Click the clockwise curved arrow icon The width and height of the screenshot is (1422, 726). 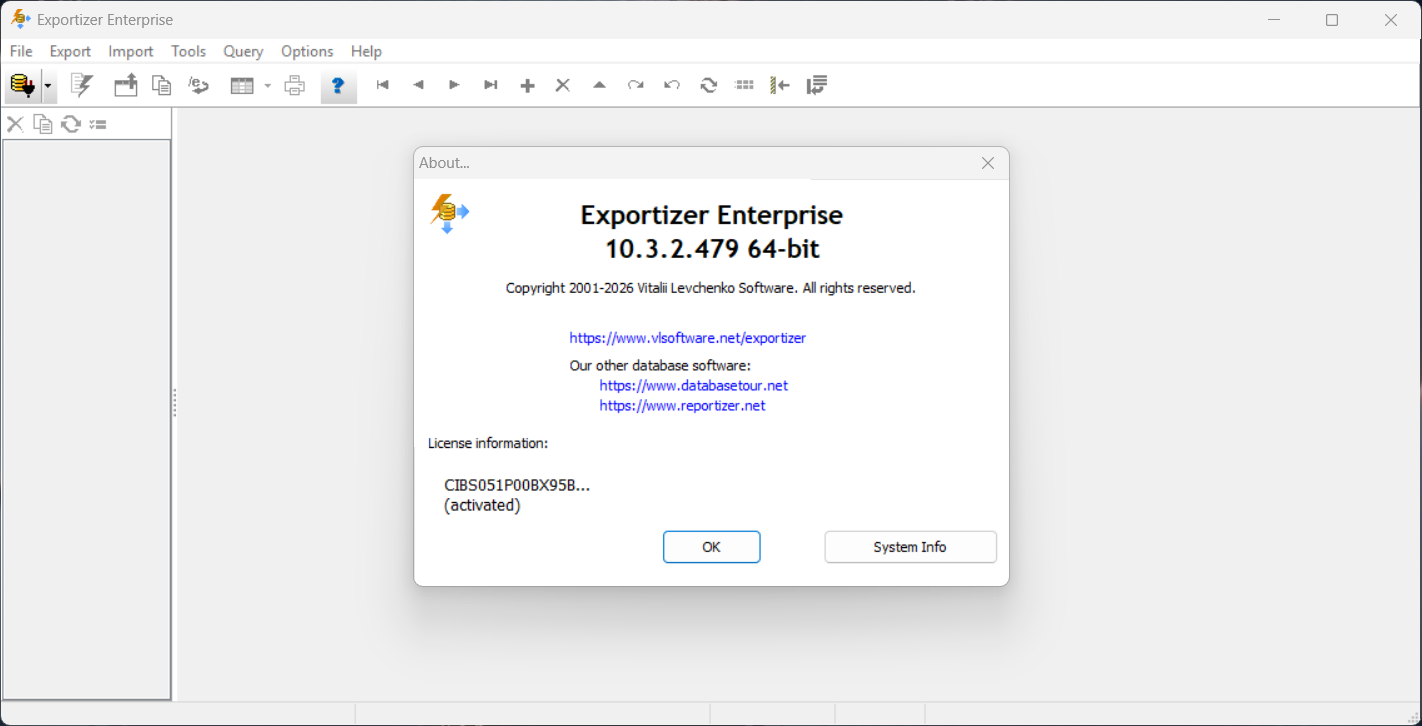tap(636, 86)
